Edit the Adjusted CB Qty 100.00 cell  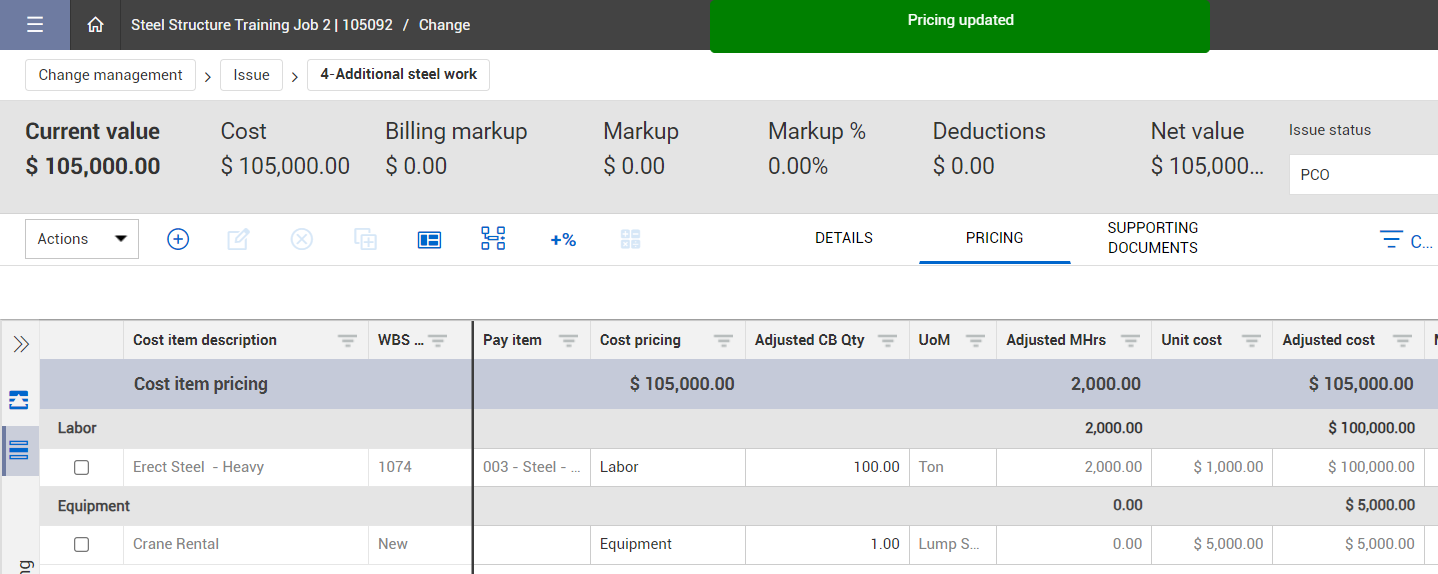coord(826,467)
